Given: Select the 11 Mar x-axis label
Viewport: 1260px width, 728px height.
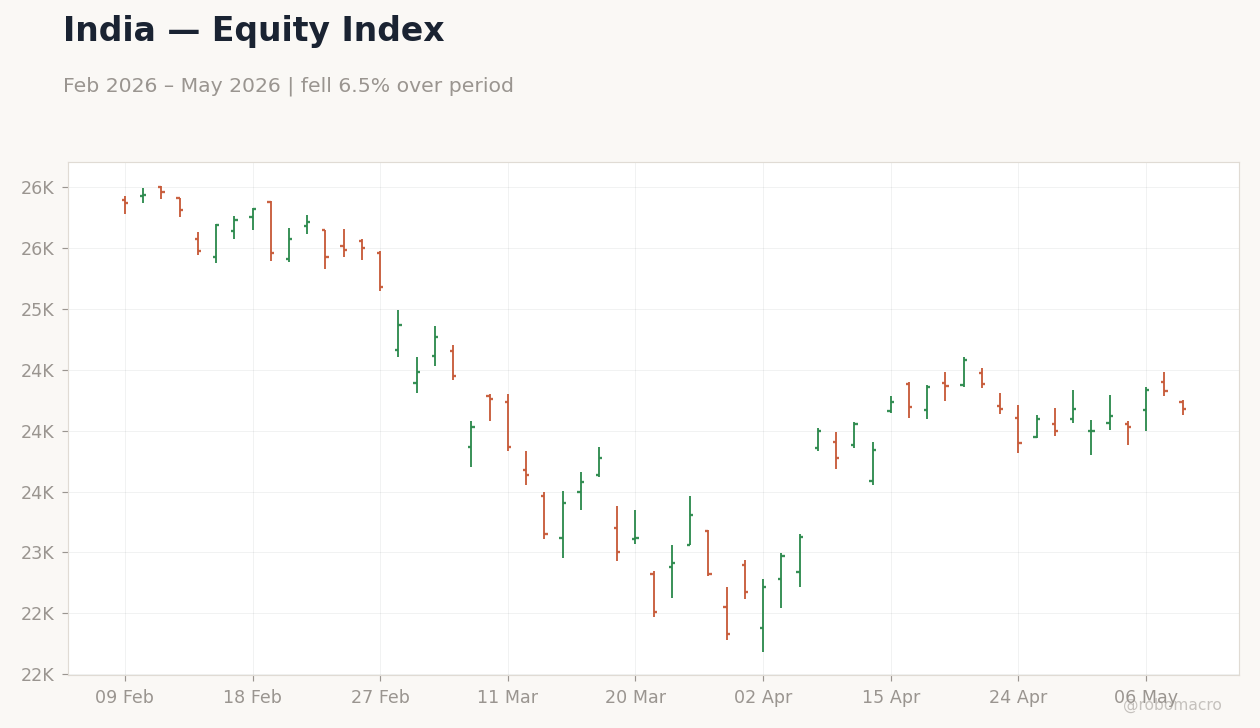Looking at the screenshot, I should point(508,698).
